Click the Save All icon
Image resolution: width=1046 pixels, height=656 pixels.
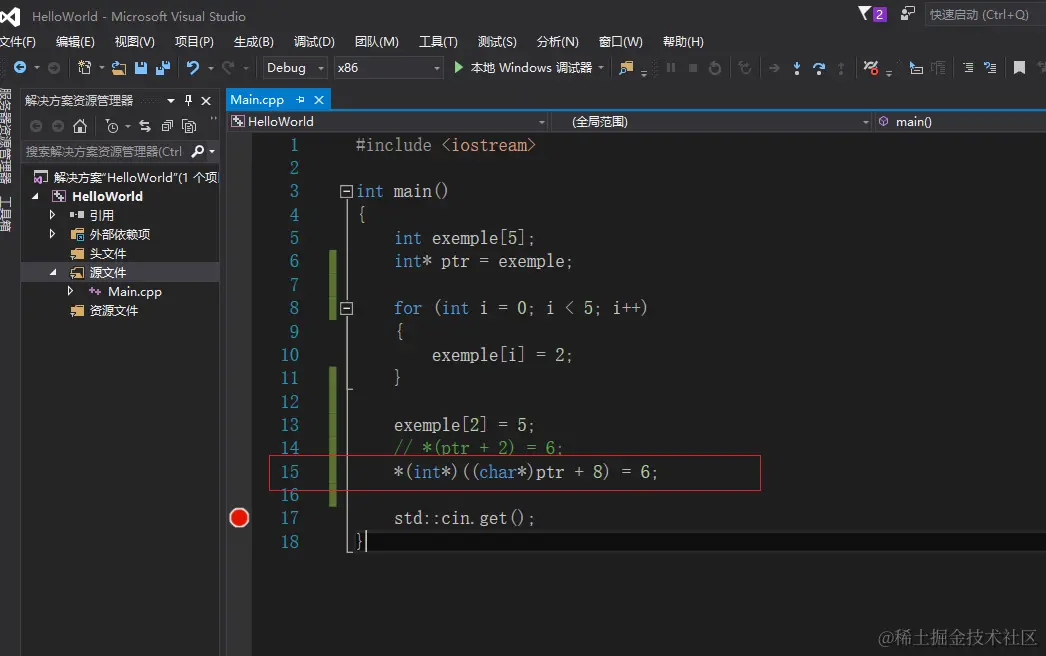click(163, 67)
